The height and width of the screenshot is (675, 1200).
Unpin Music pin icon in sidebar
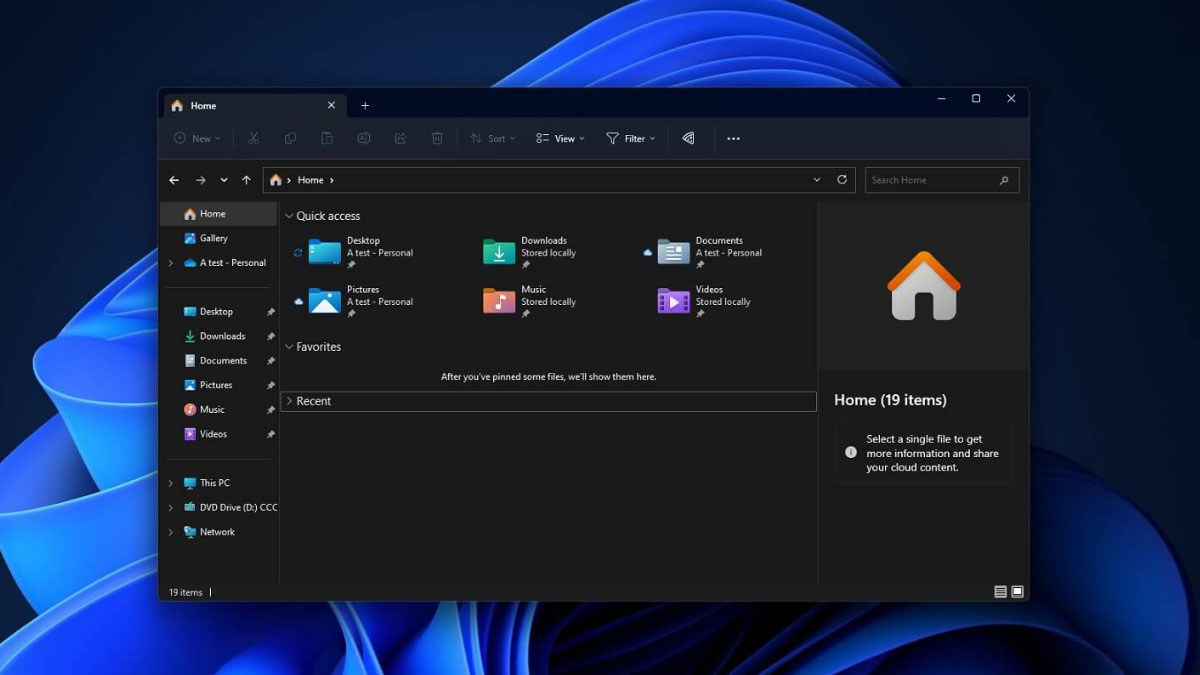[270, 410]
